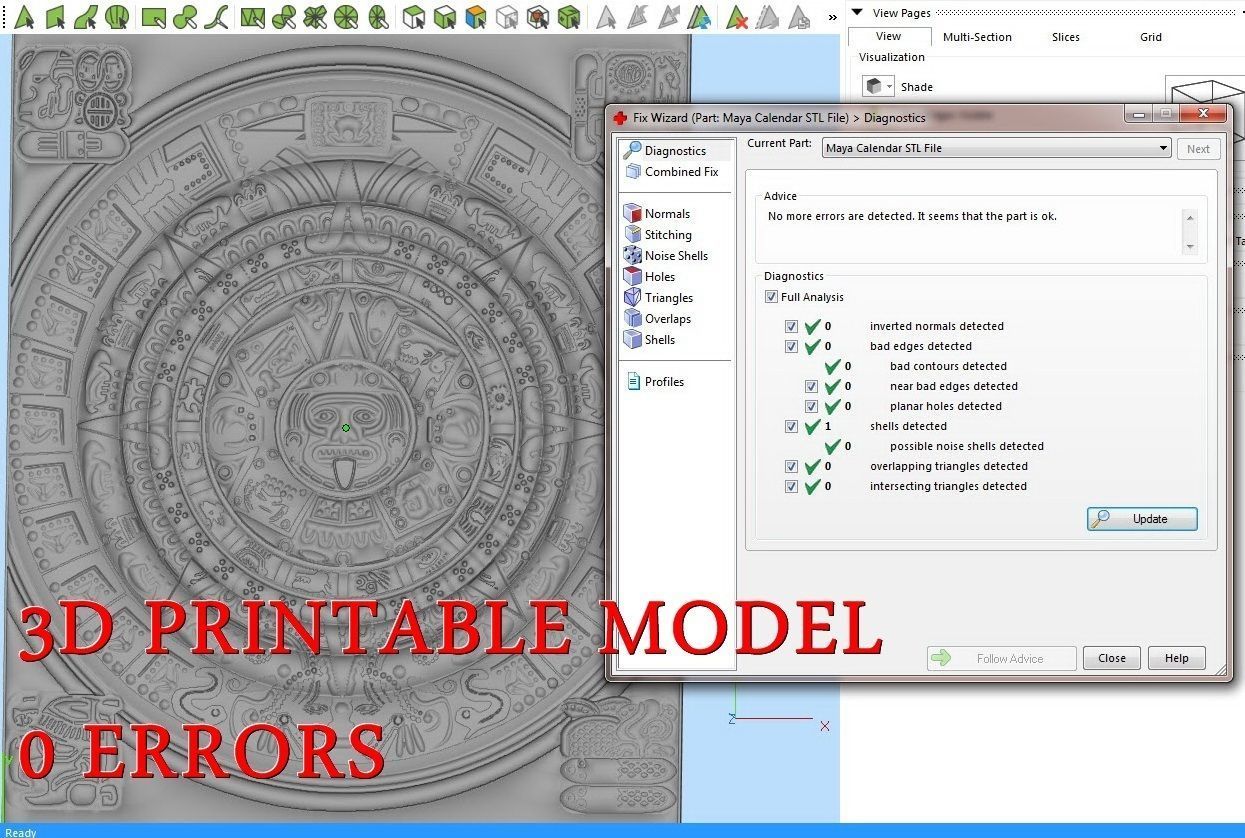
Task: Delete marked triangles with red X icon
Action: [x=737, y=17]
